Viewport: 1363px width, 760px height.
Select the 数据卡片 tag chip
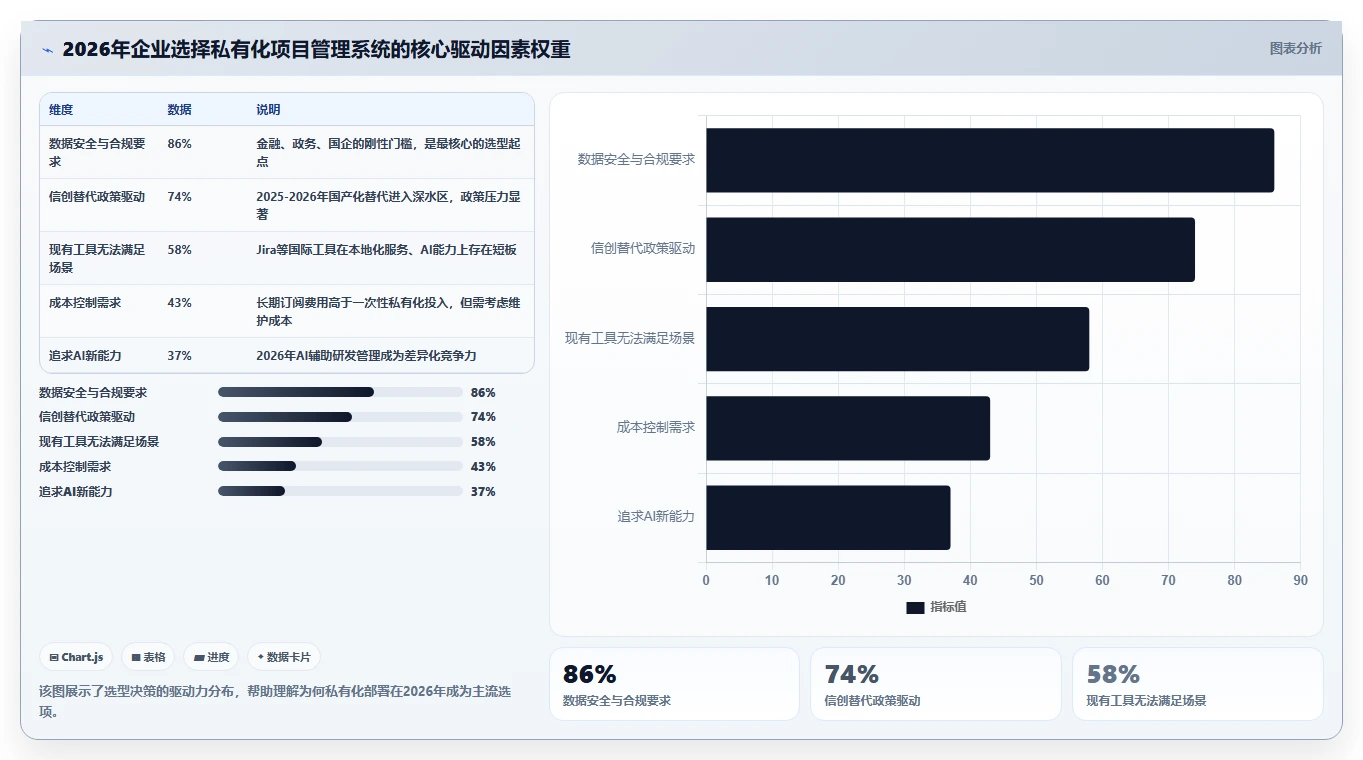(284, 657)
